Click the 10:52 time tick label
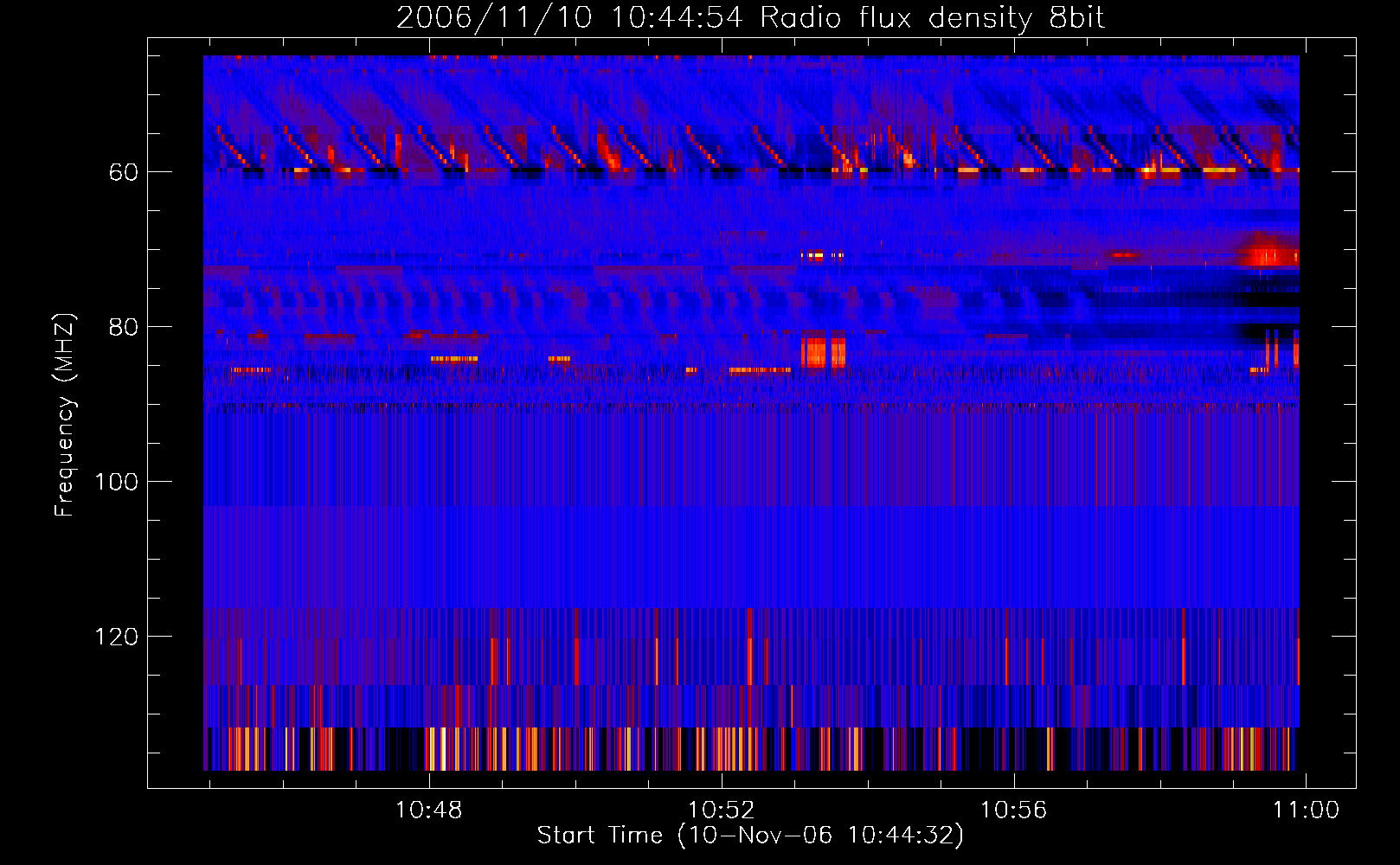Viewport: 1400px width, 865px height. pyautogui.click(x=721, y=811)
